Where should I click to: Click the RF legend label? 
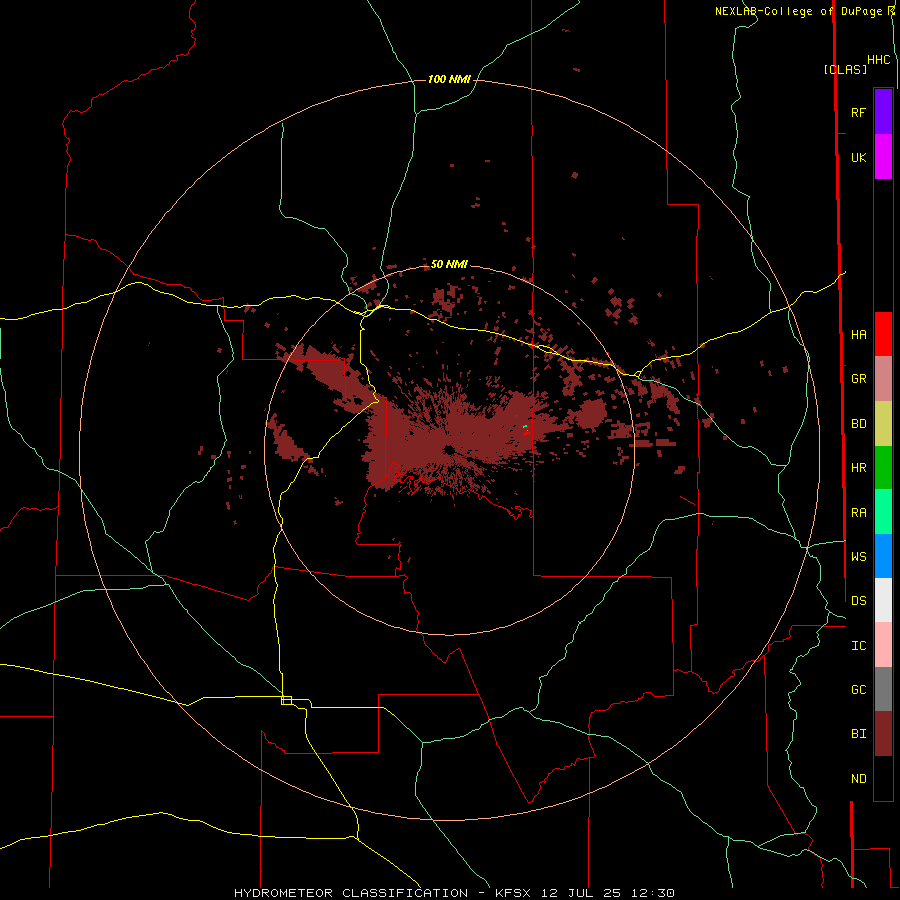(x=858, y=112)
